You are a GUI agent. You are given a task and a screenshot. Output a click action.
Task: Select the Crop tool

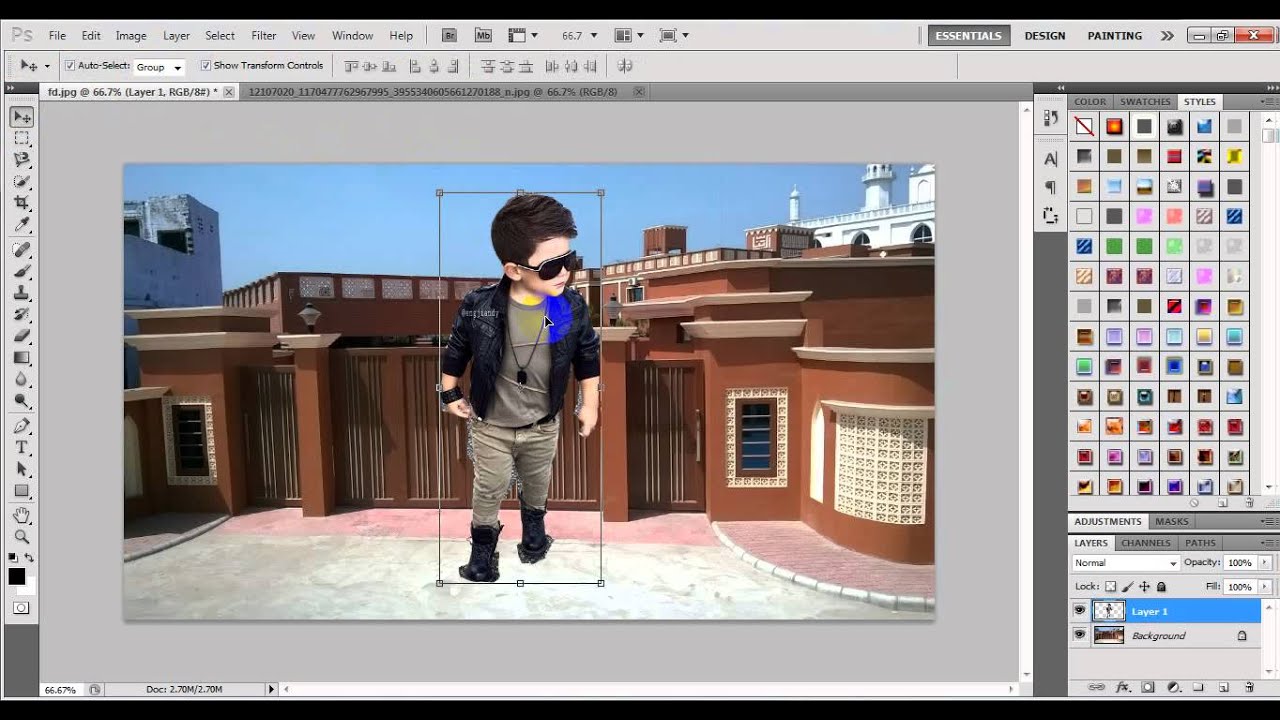click(x=21, y=203)
